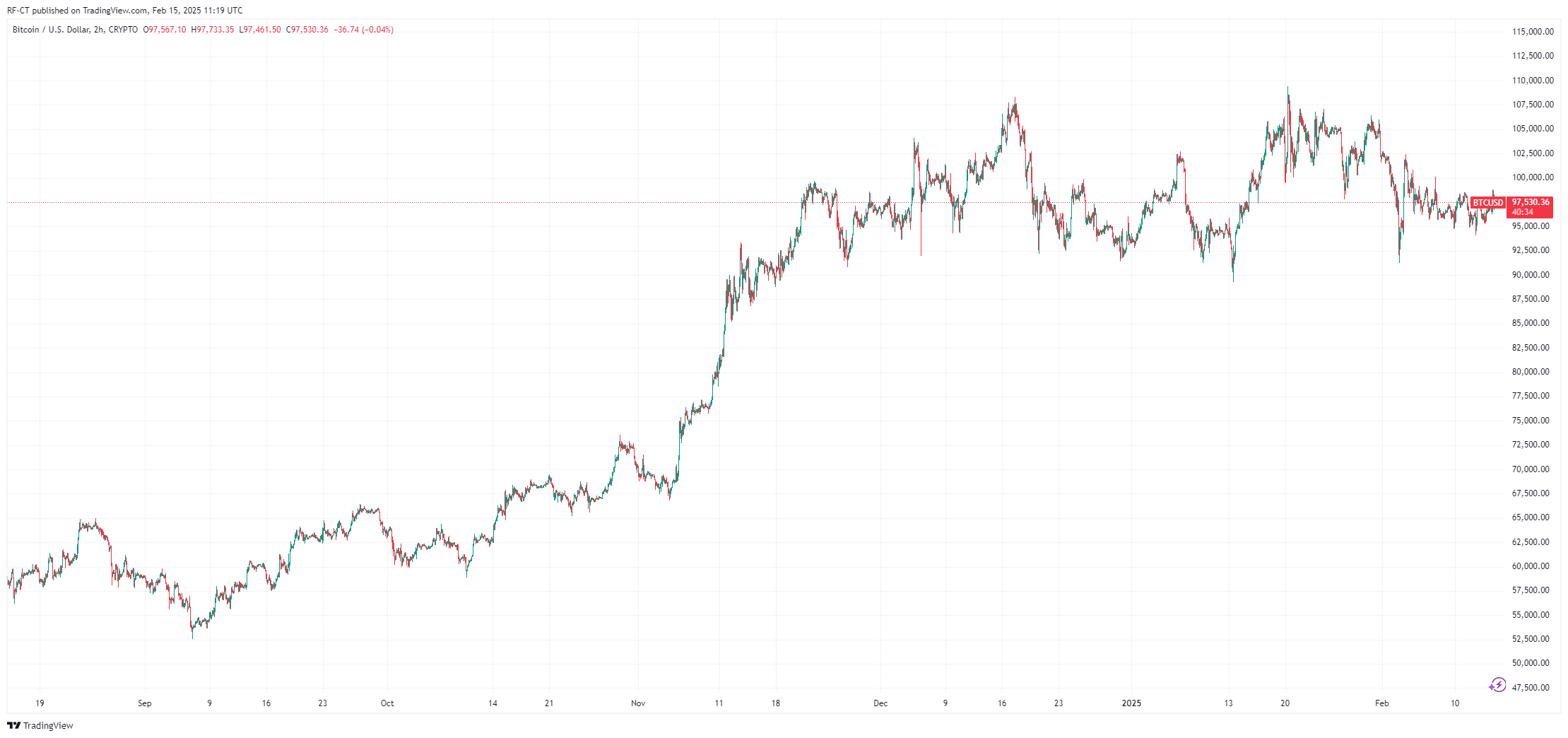This screenshot has width=1568, height=738.
Task: Click the 92,500.00 price axis label
Action: coord(1531,250)
